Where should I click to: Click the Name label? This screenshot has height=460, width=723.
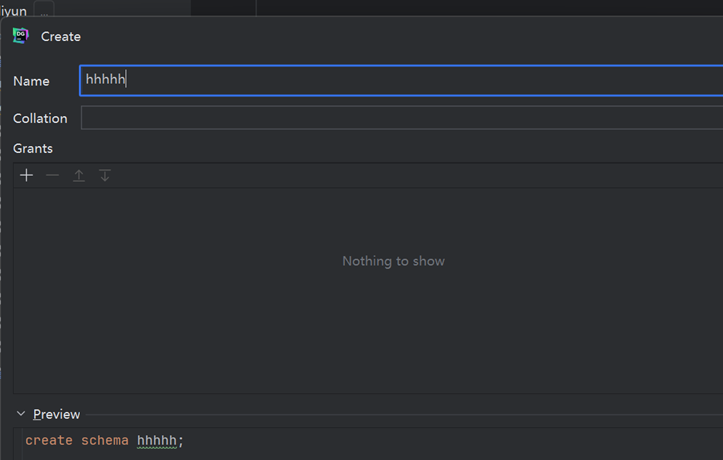[x=31, y=81]
